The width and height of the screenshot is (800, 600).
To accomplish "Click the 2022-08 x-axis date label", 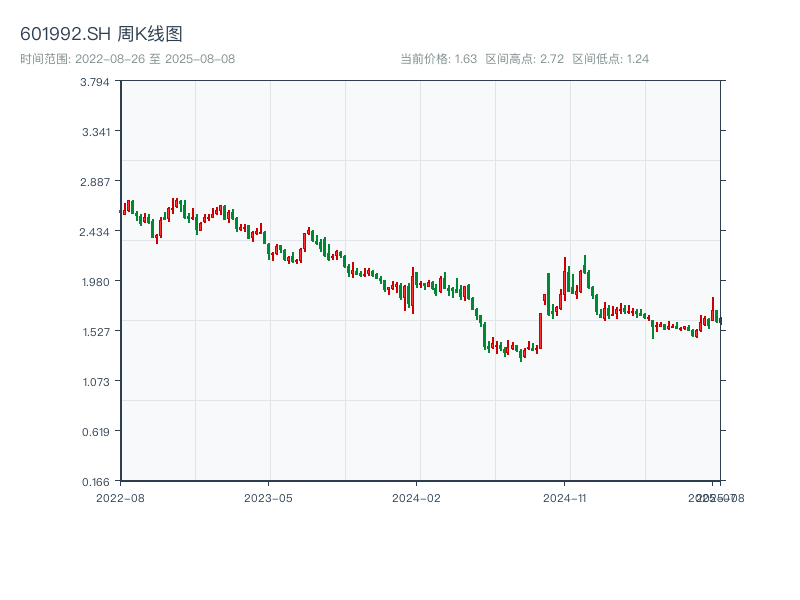I will [x=120, y=497].
